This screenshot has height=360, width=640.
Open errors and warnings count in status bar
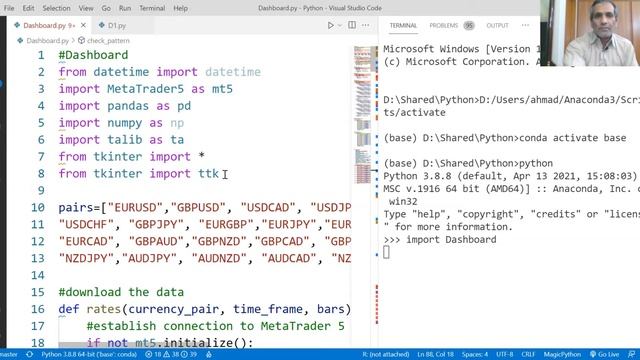171,354
